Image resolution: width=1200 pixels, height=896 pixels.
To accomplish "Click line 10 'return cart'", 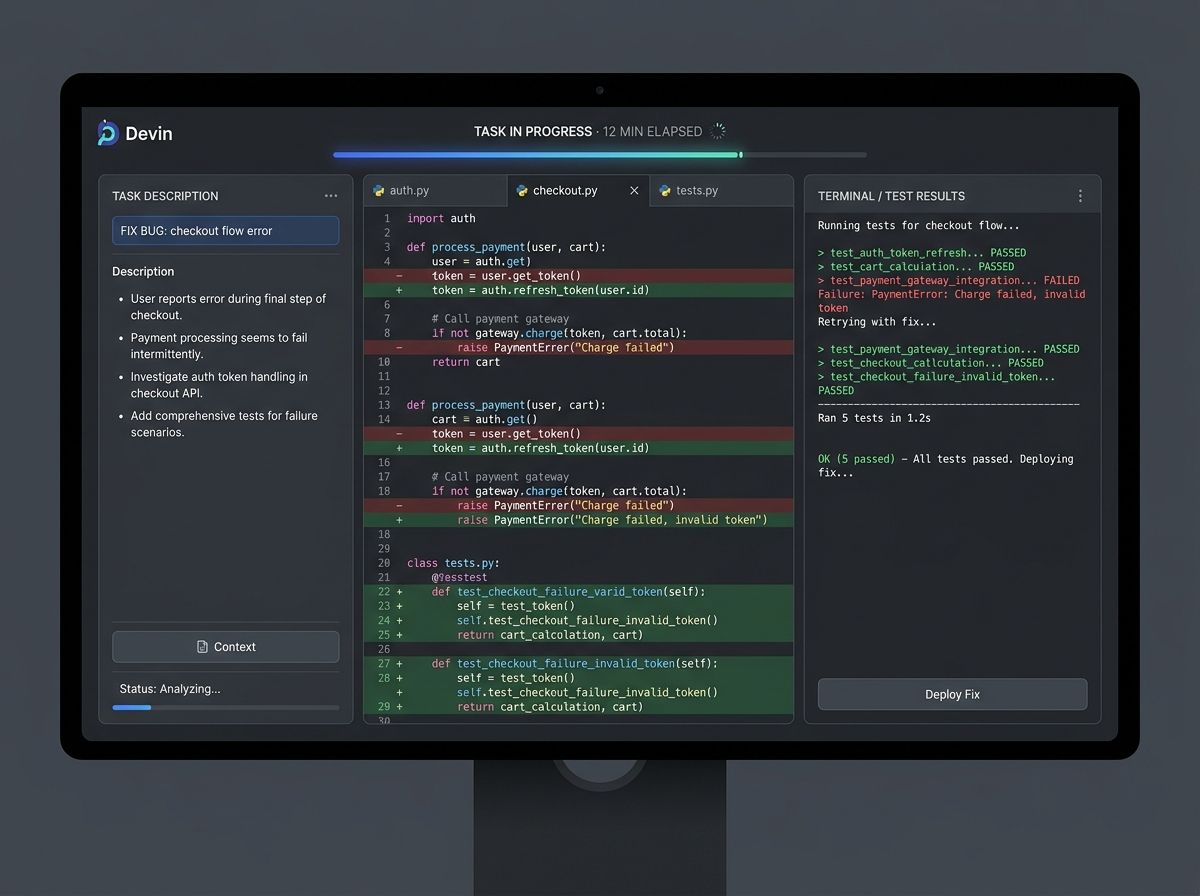I will pos(466,362).
